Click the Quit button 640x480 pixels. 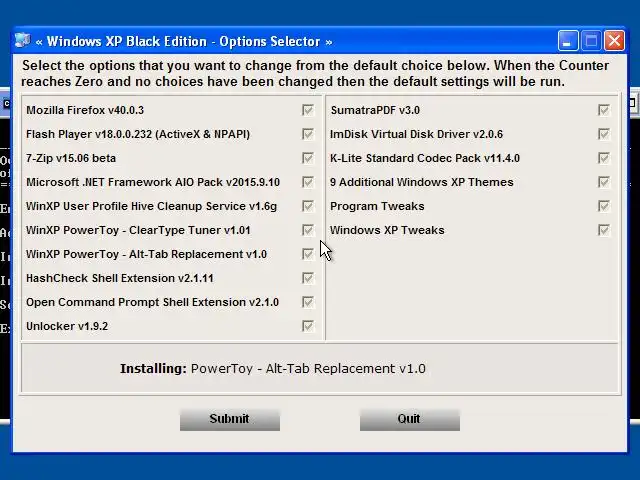[x=410, y=419]
